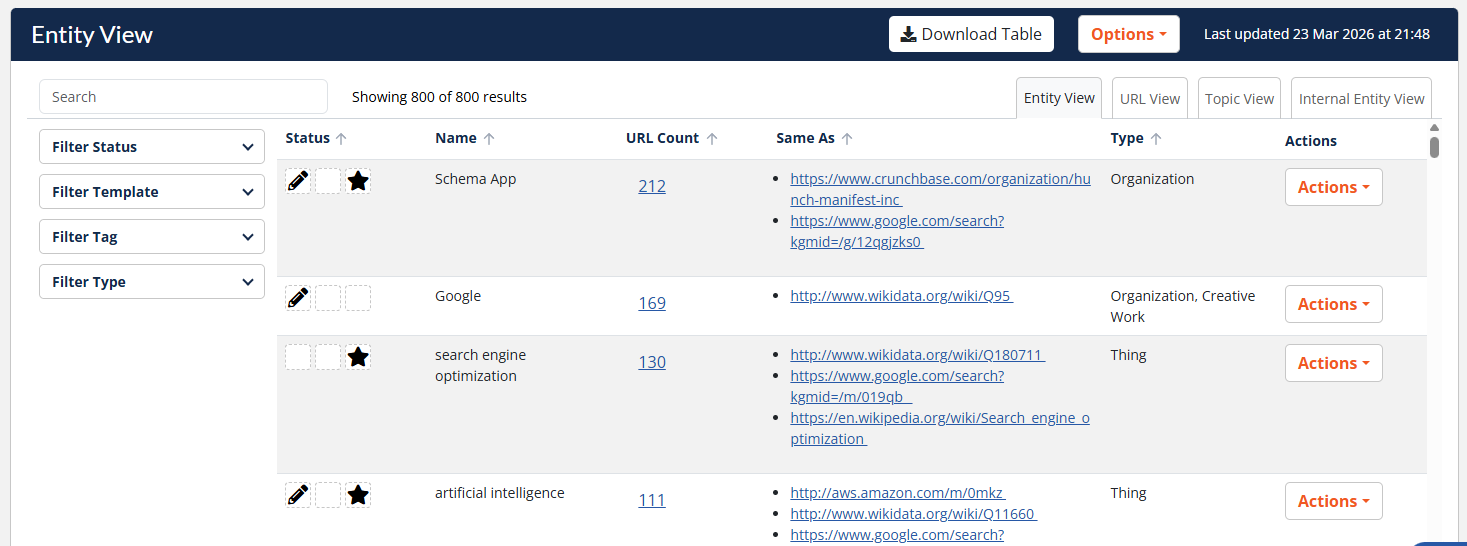Click the 'Organization, Creative Work' type cell

(x=1183, y=306)
